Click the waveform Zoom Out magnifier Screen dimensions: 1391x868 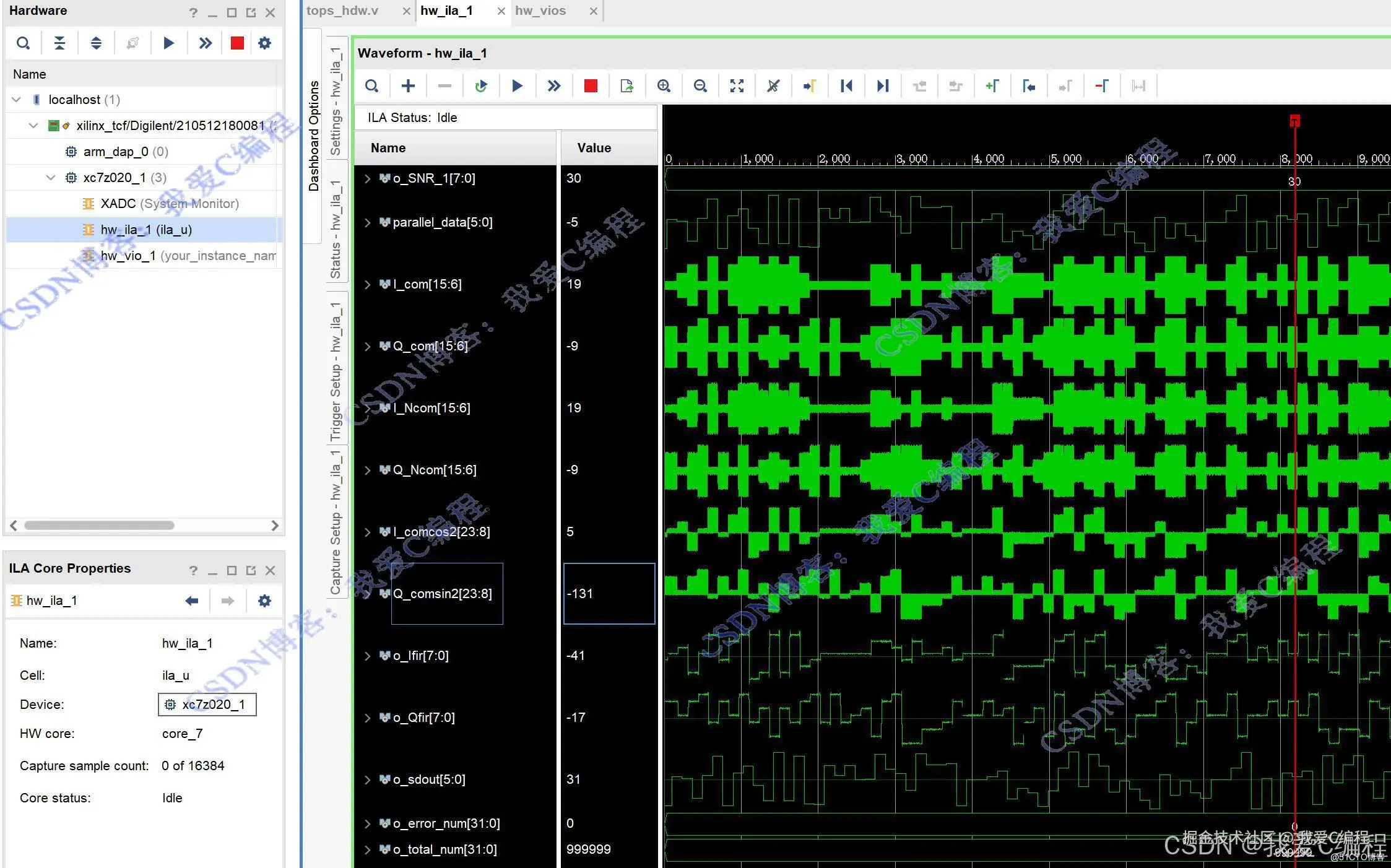click(700, 86)
